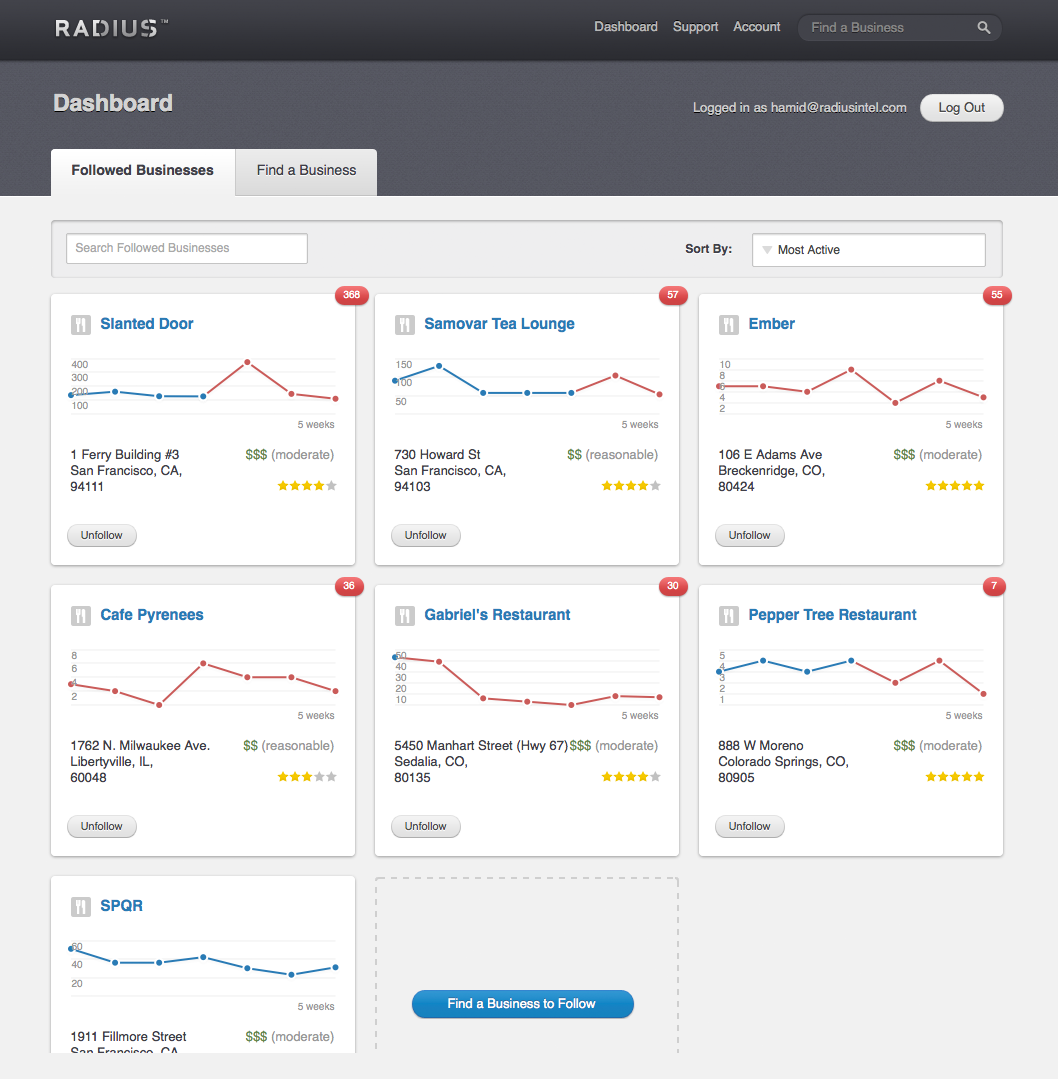
Task: Click the magnifier icon in header search
Action: [x=984, y=28]
